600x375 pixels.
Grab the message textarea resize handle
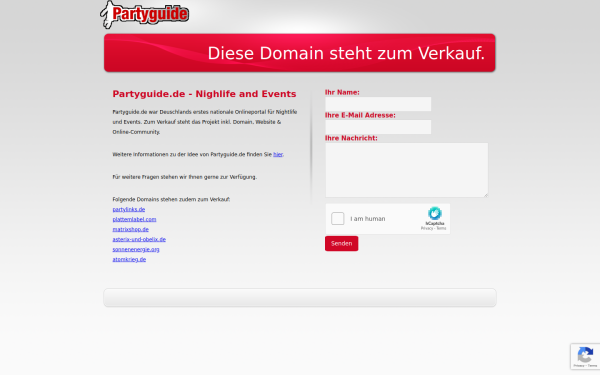(x=486, y=195)
